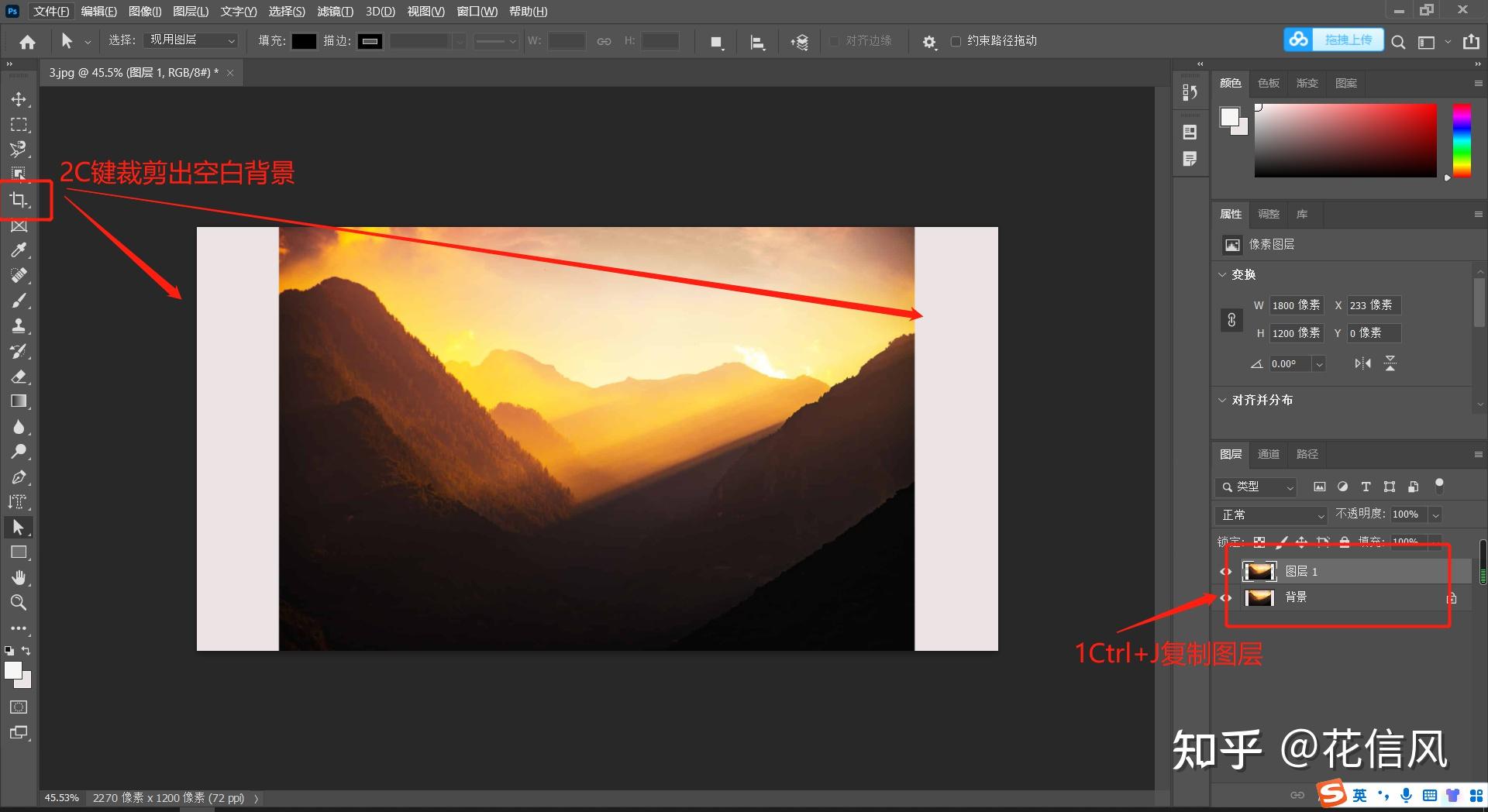Open Edit Toolbar three-dots menu

pos(19,628)
